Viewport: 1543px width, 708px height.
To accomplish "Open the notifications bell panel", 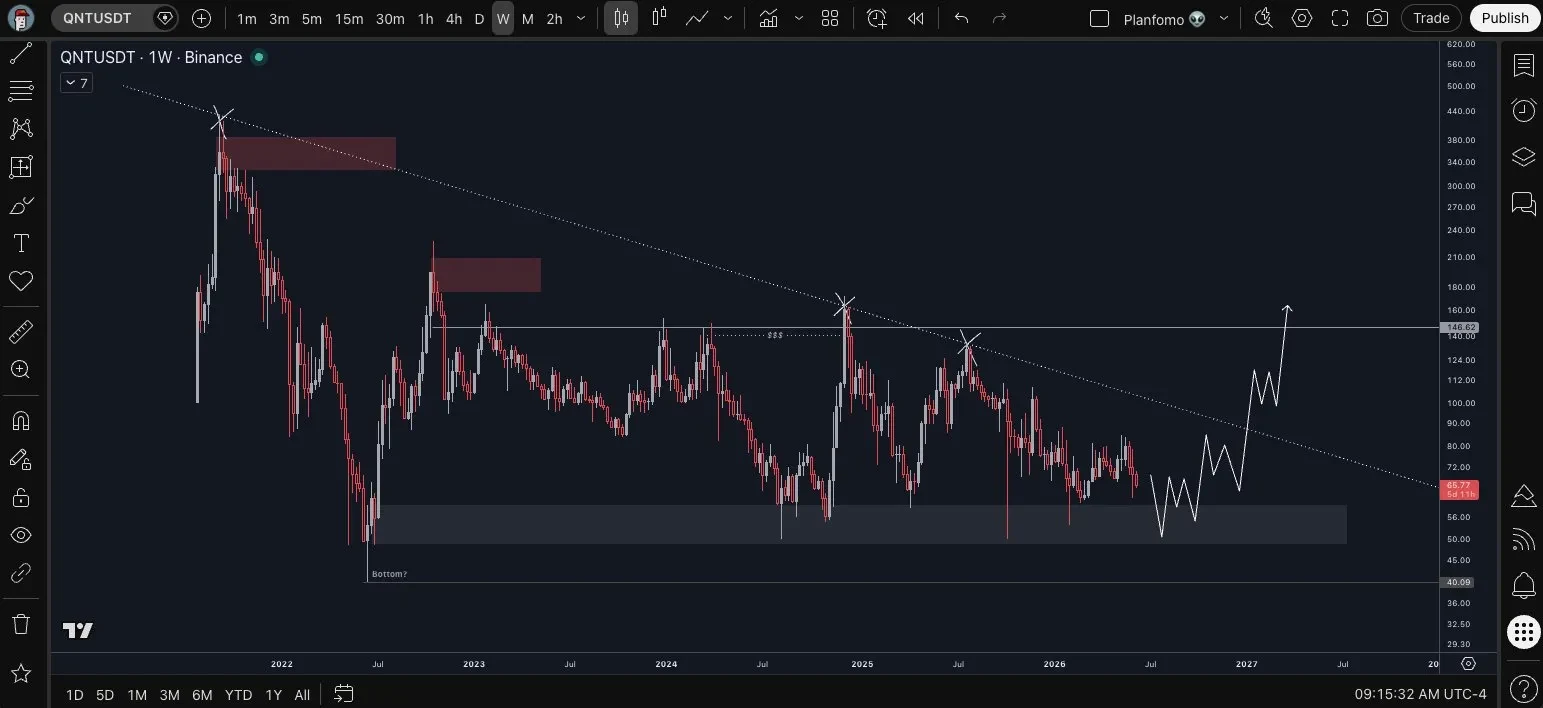I will coord(1523,584).
